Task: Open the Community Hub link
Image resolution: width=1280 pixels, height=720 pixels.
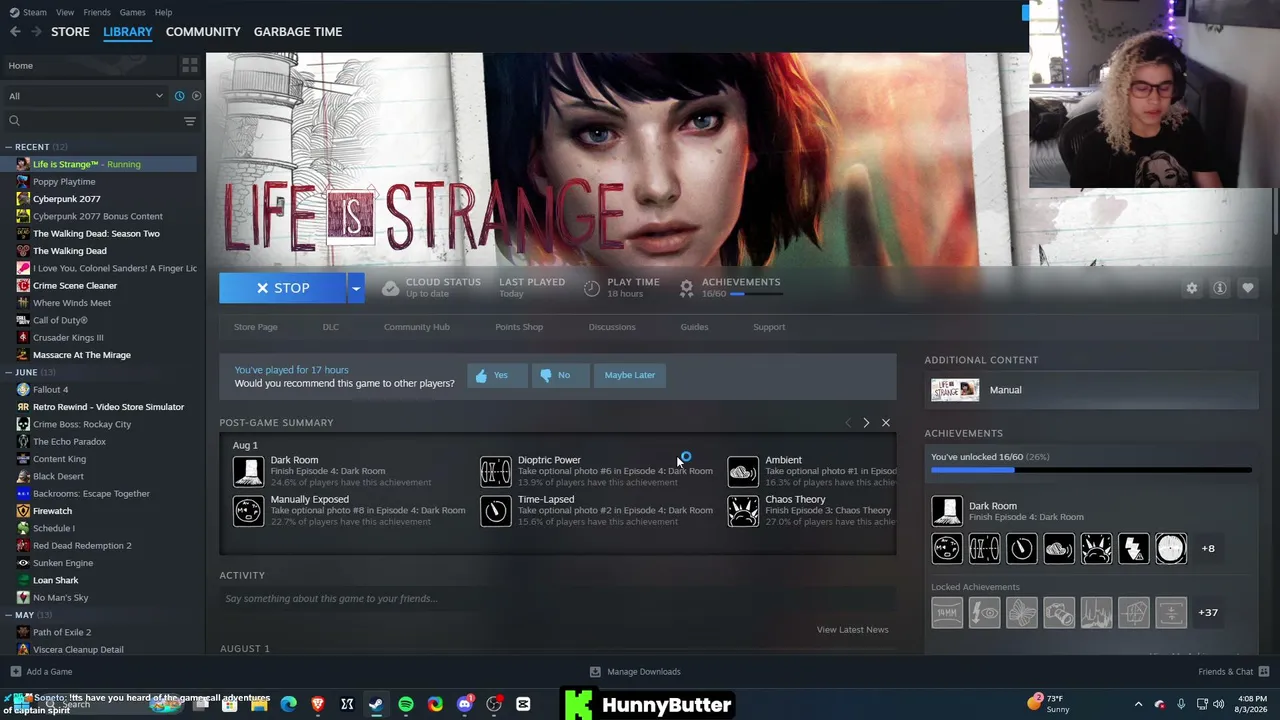Action: point(417,327)
